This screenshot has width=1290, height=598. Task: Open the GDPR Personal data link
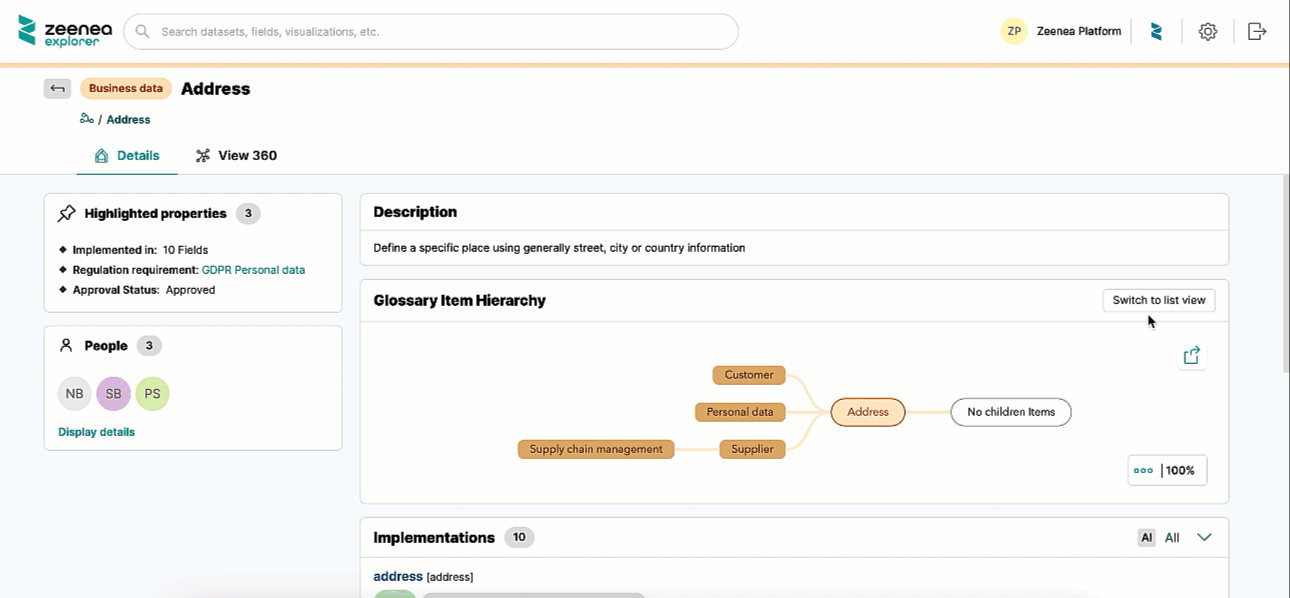(x=253, y=270)
